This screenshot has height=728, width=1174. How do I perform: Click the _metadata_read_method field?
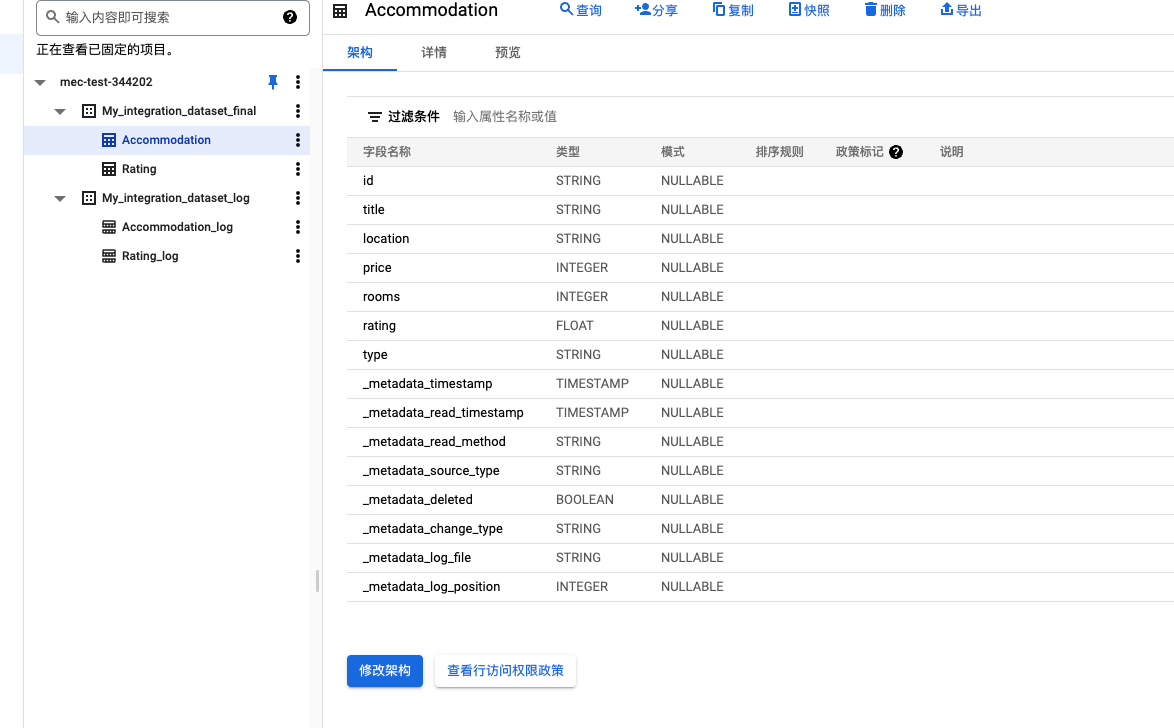point(434,442)
